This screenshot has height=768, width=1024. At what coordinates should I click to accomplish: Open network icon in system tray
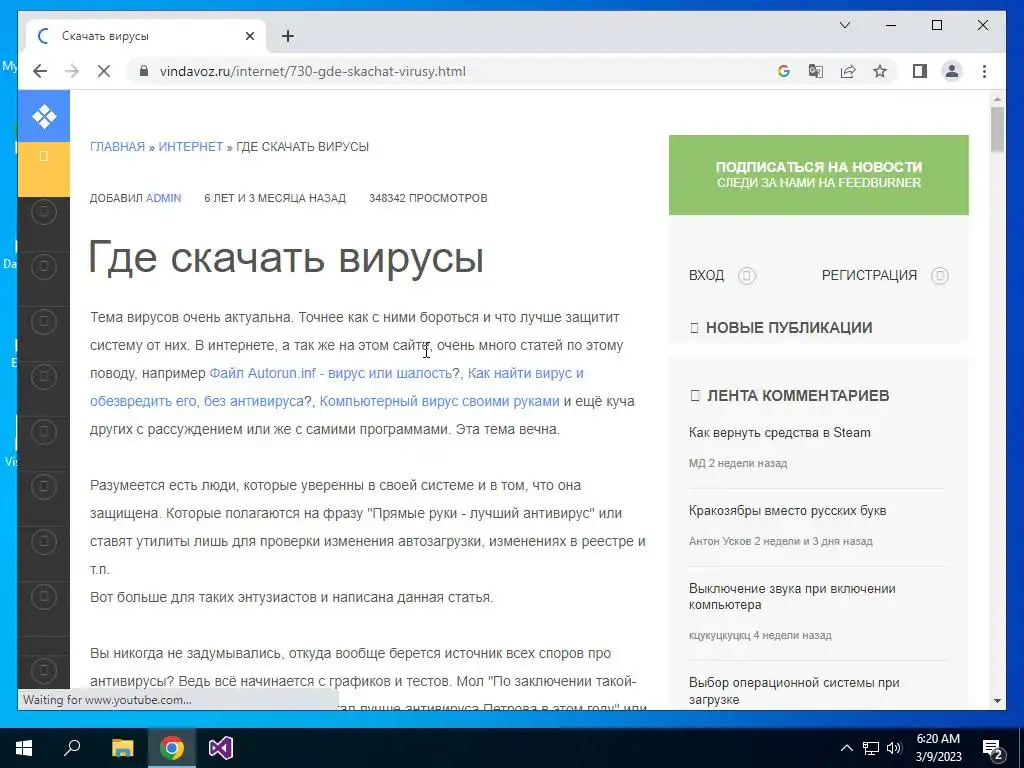pyautogui.click(x=871, y=748)
